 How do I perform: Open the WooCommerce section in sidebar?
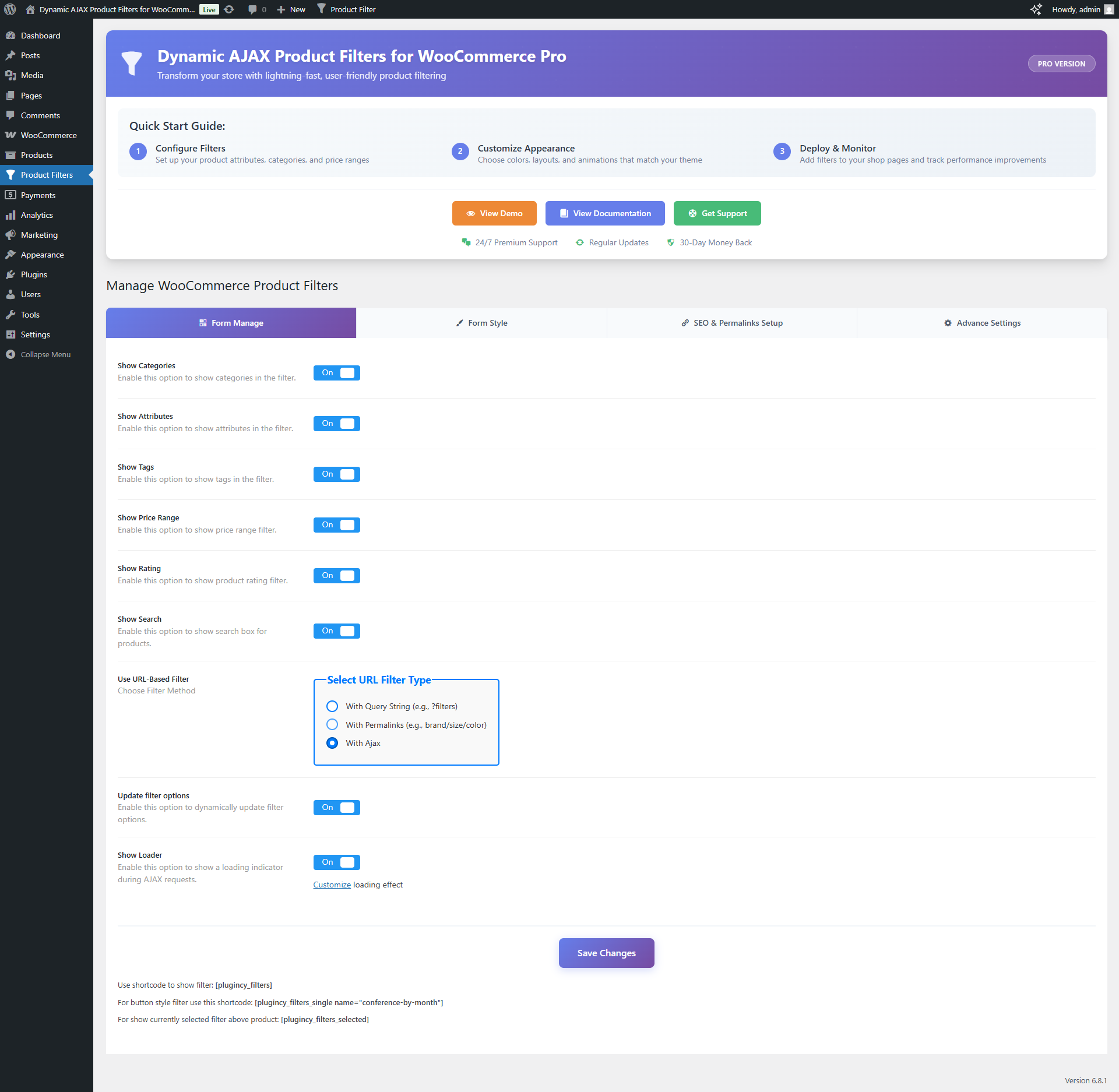coord(48,135)
